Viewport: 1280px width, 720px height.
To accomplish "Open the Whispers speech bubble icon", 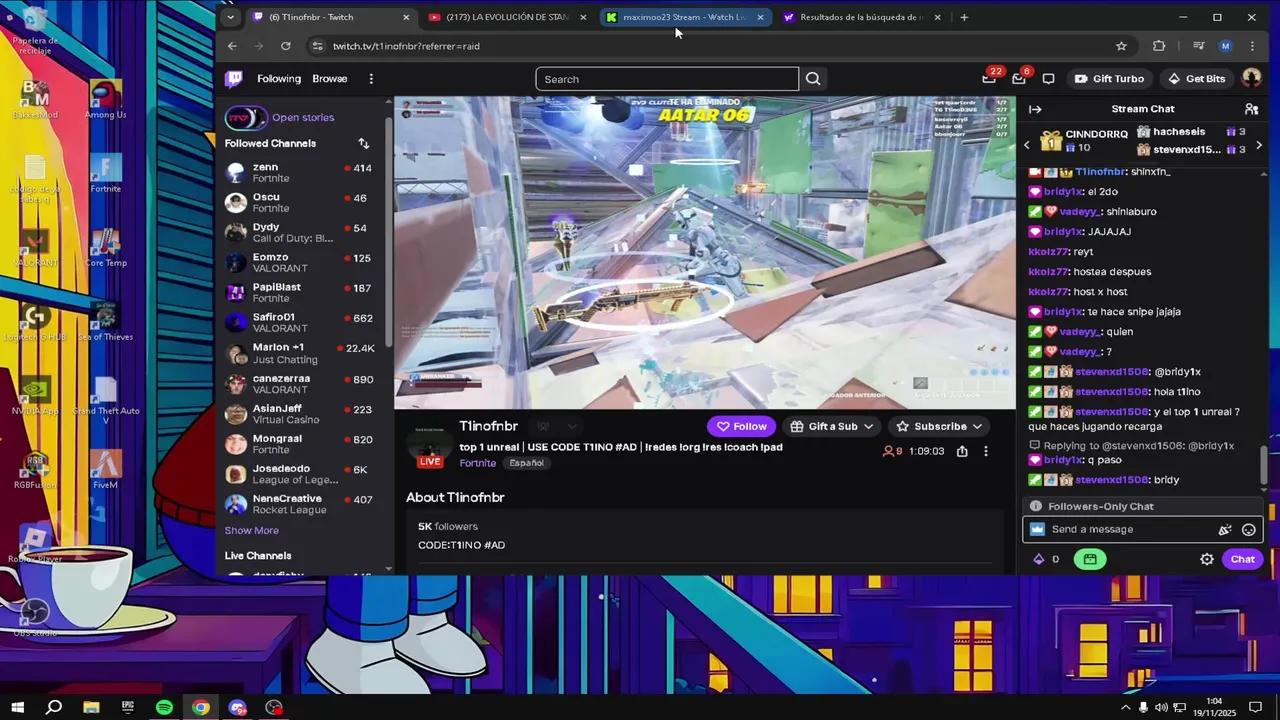I will point(1048,79).
